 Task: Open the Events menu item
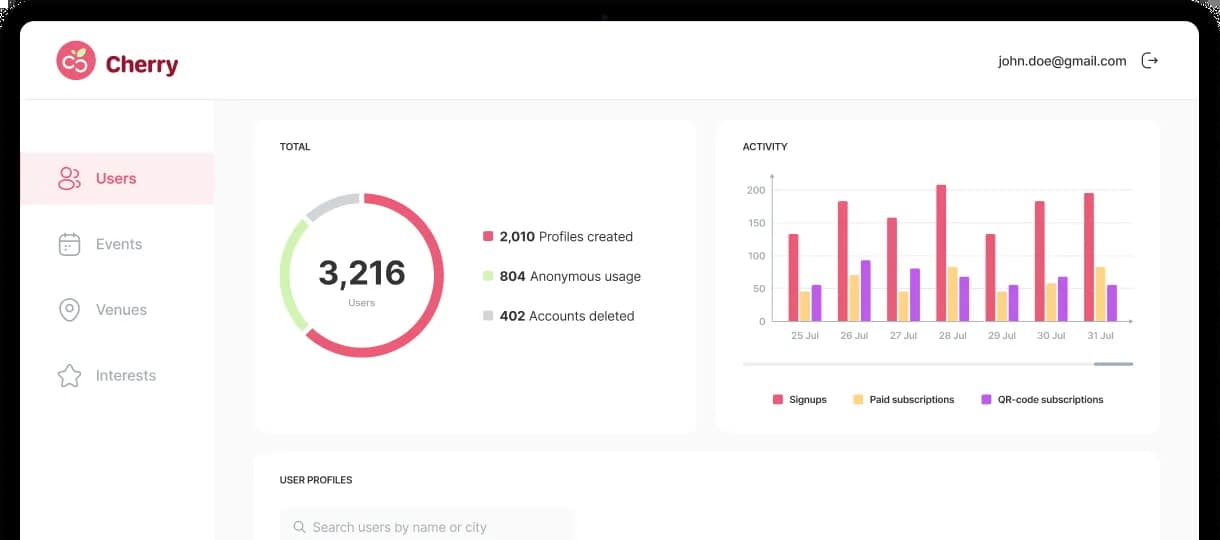tap(117, 244)
